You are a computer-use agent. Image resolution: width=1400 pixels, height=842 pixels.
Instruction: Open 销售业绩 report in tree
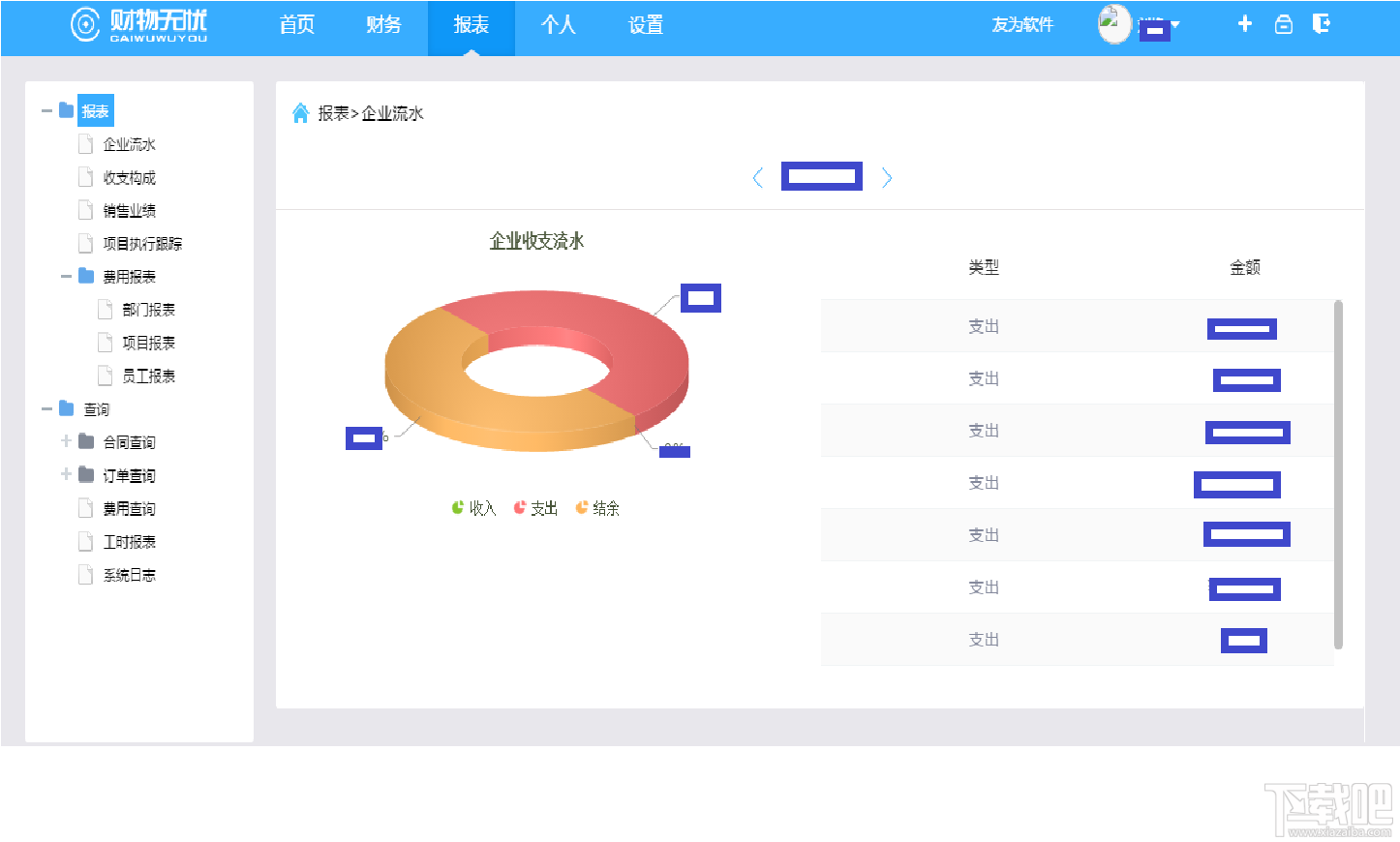click(x=130, y=210)
